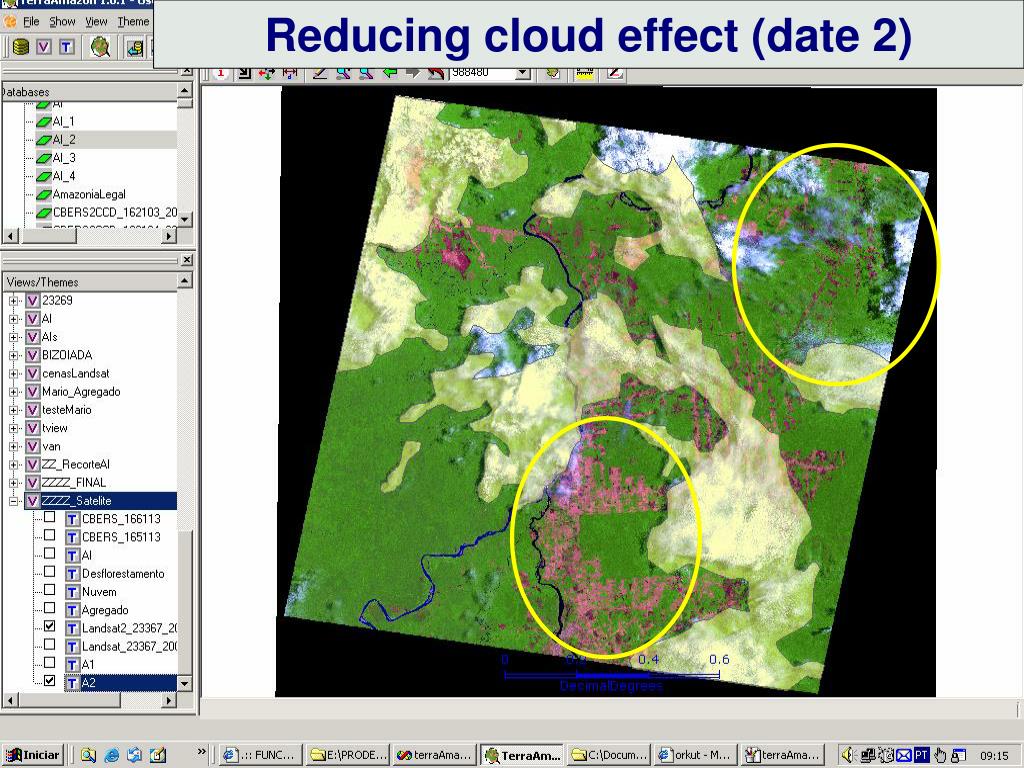Click the T icon beside Nuvem theme

(72, 592)
